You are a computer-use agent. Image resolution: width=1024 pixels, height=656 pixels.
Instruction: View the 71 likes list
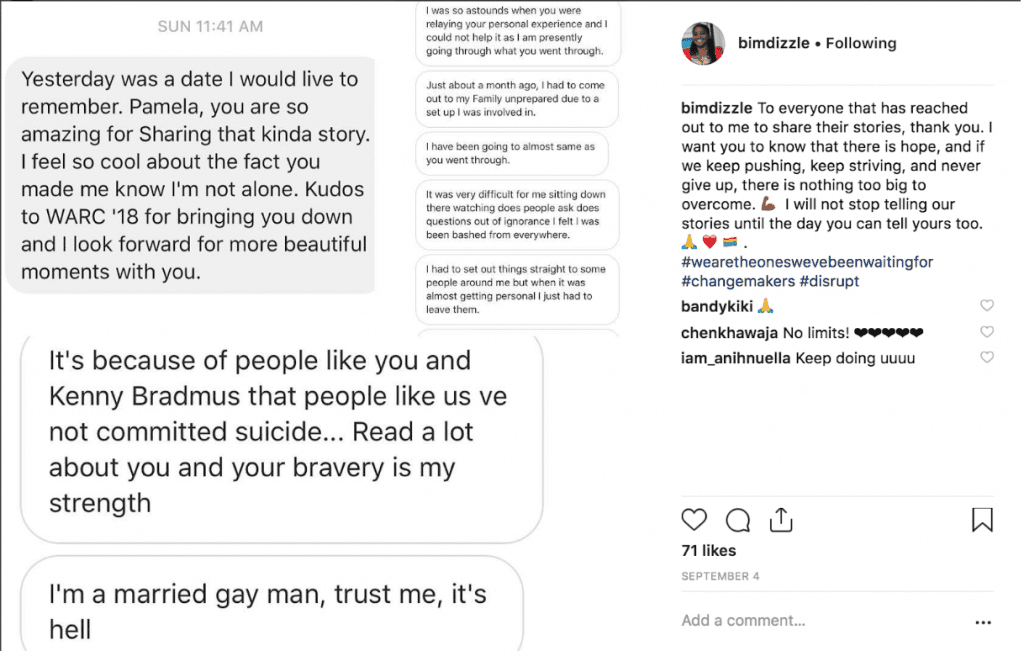click(708, 551)
